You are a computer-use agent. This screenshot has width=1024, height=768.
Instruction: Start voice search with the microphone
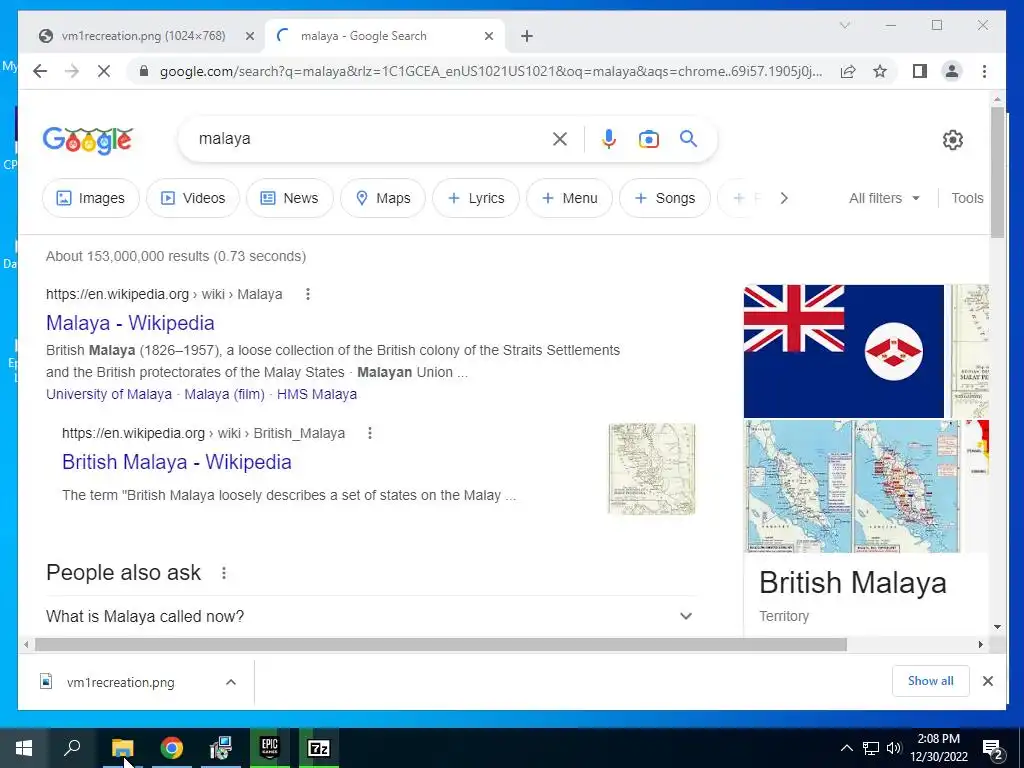[x=609, y=139]
